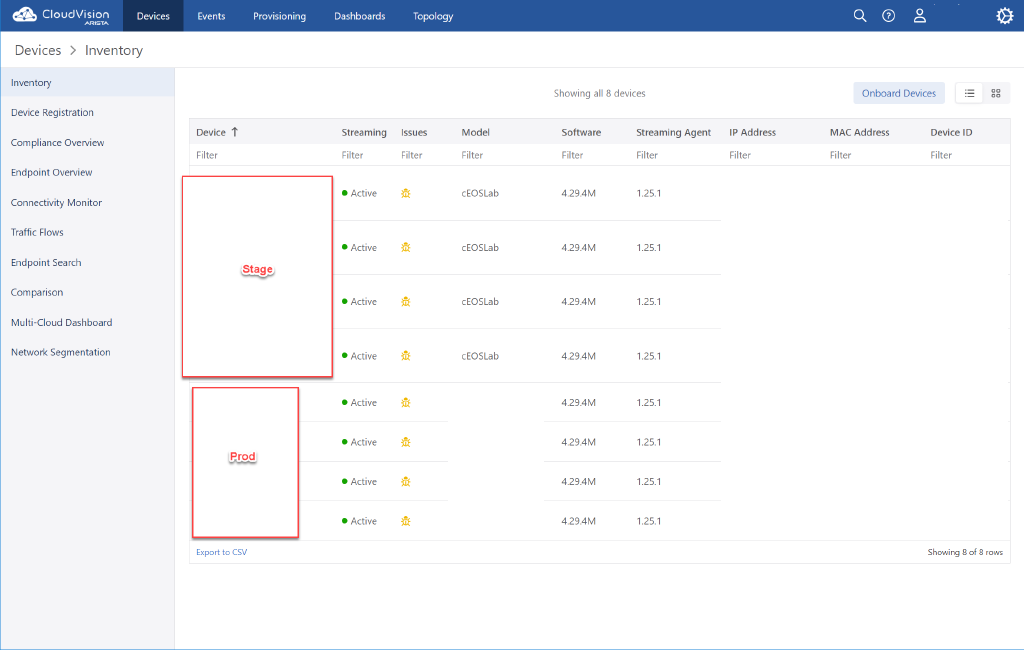Click the Onboard Devices button
The image size is (1024, 650).
click(898, 92)
